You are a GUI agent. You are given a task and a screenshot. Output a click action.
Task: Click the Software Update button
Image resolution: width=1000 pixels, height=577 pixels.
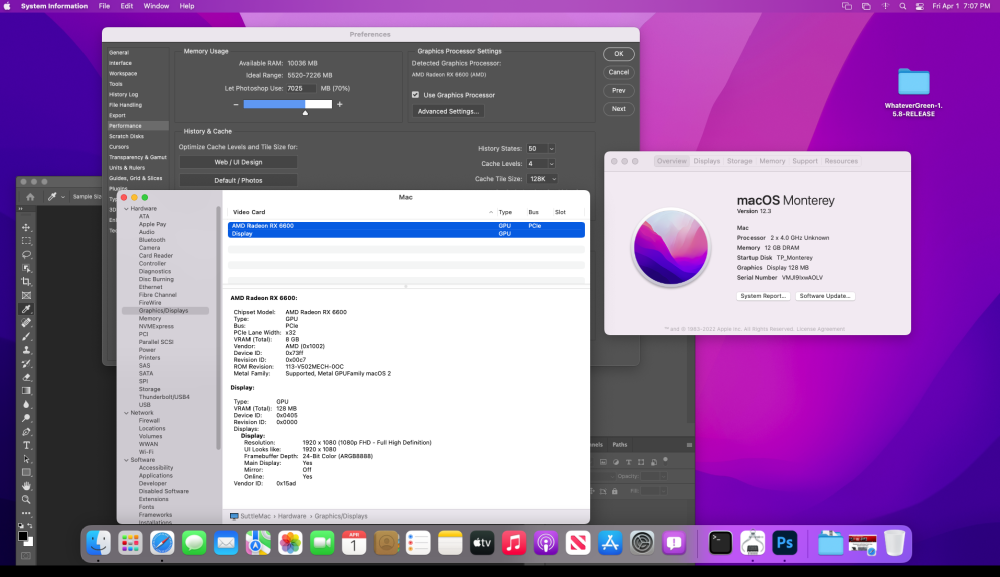pyautogui.click(x=825, y=296)
